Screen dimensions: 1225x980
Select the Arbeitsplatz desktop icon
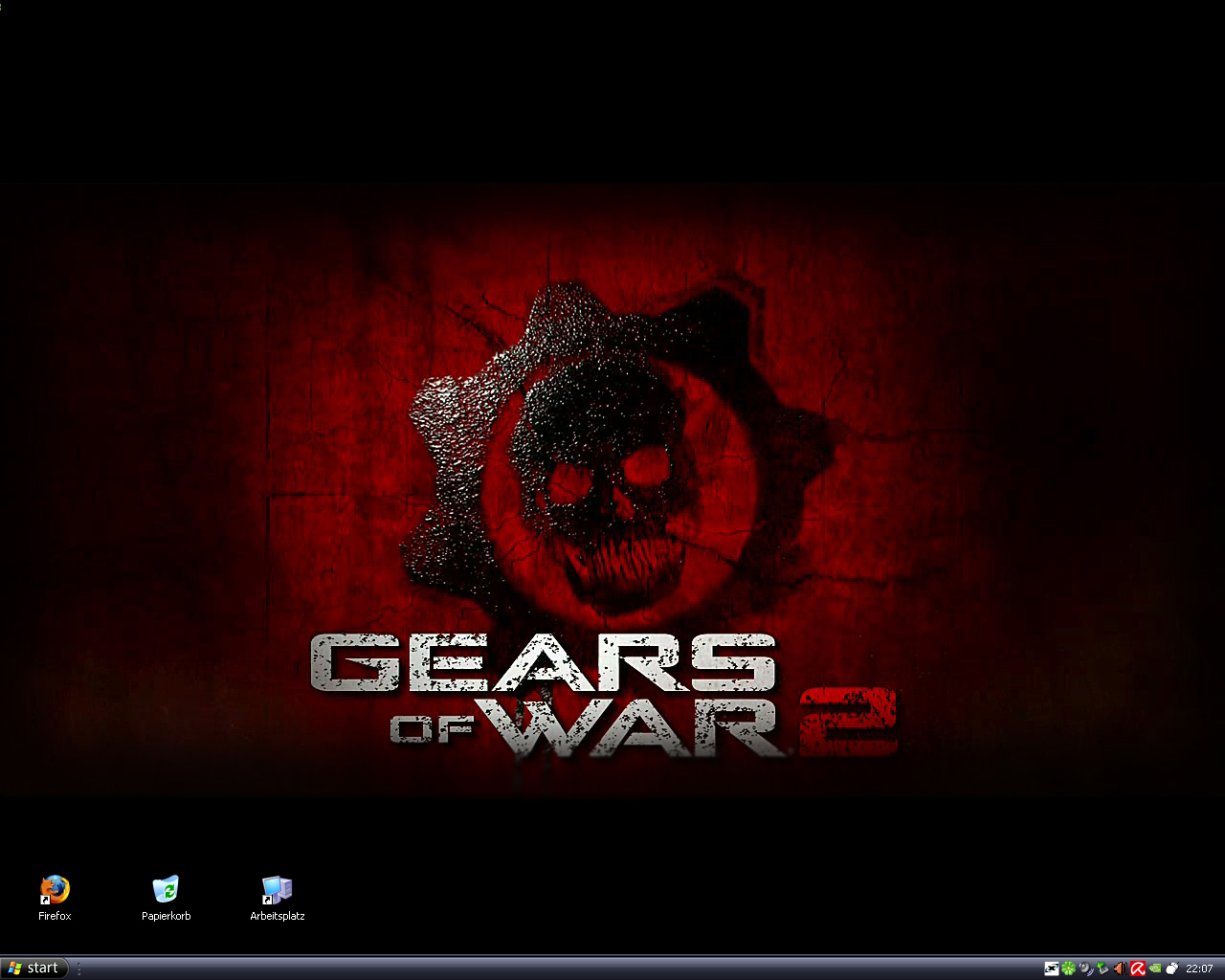pos(277,890)
